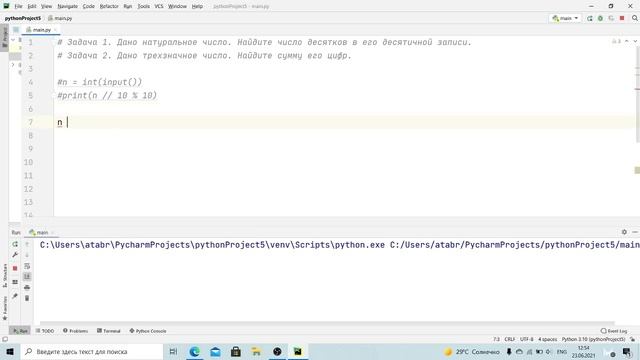
Task: Toggle the Favorites tool window sidebar button
Action: (4, 309)
